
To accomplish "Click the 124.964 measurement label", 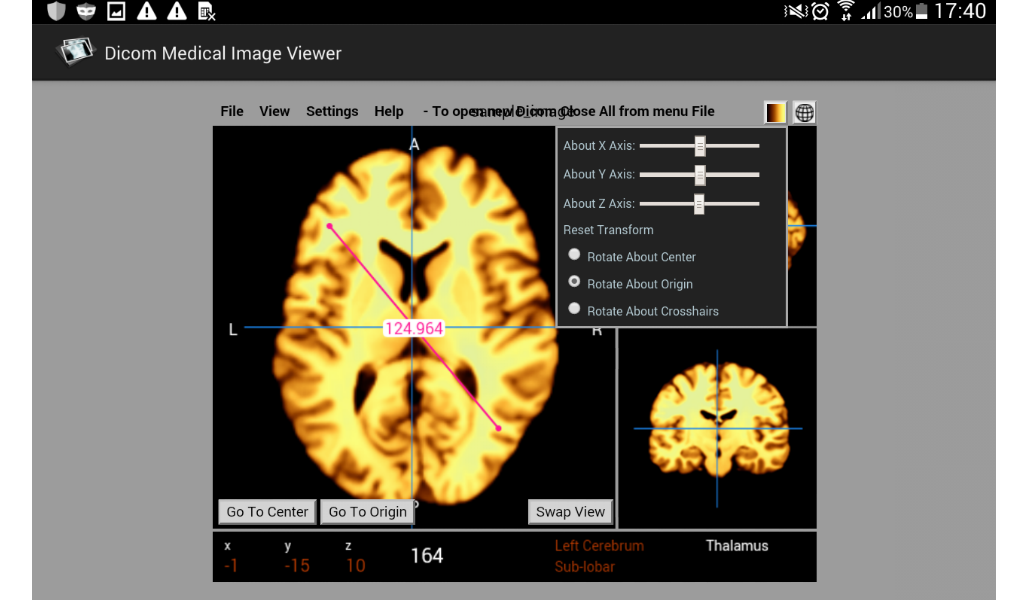I will (x=414, y=327).
